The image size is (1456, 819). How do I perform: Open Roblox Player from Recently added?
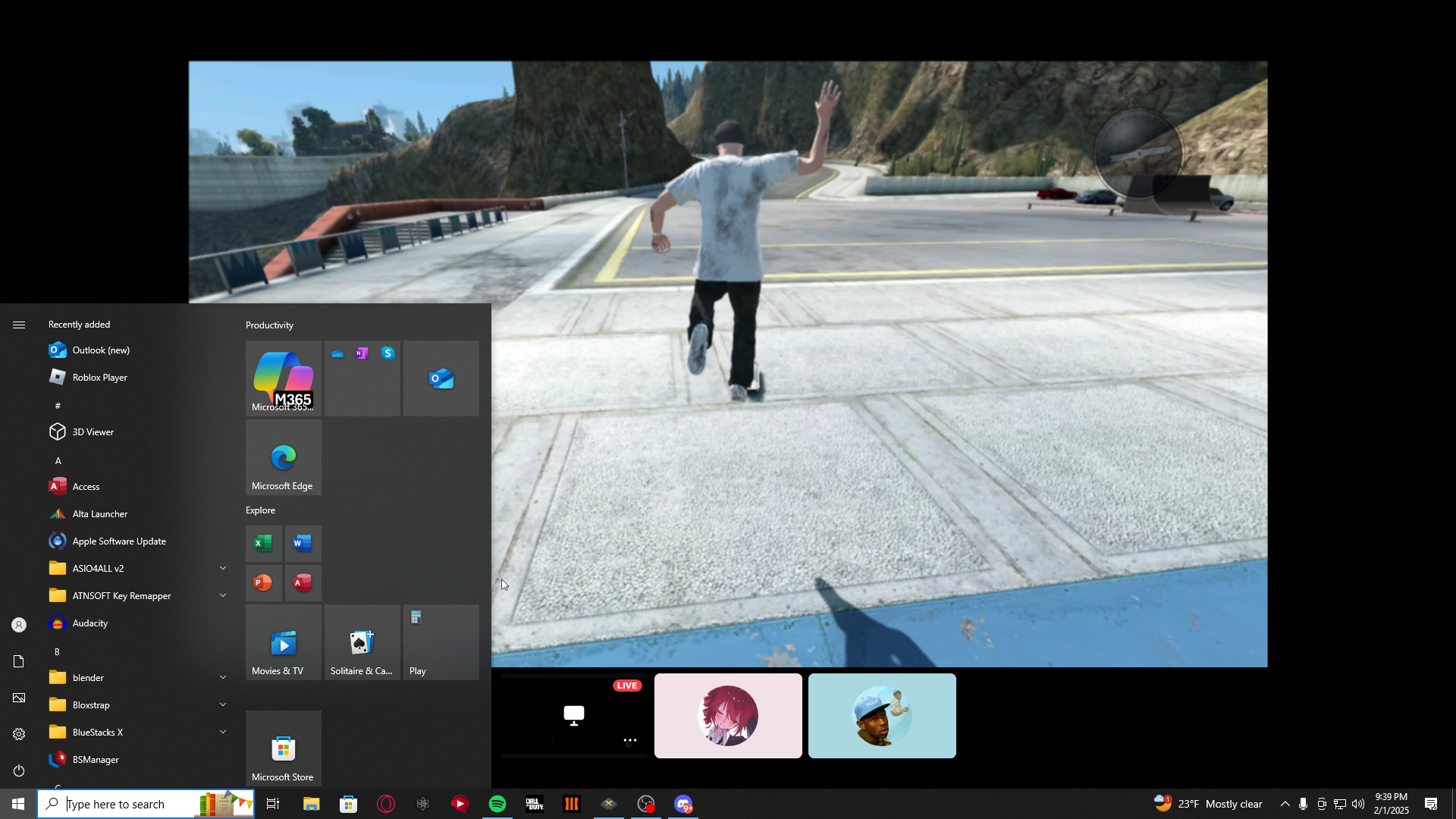point(99,377)
